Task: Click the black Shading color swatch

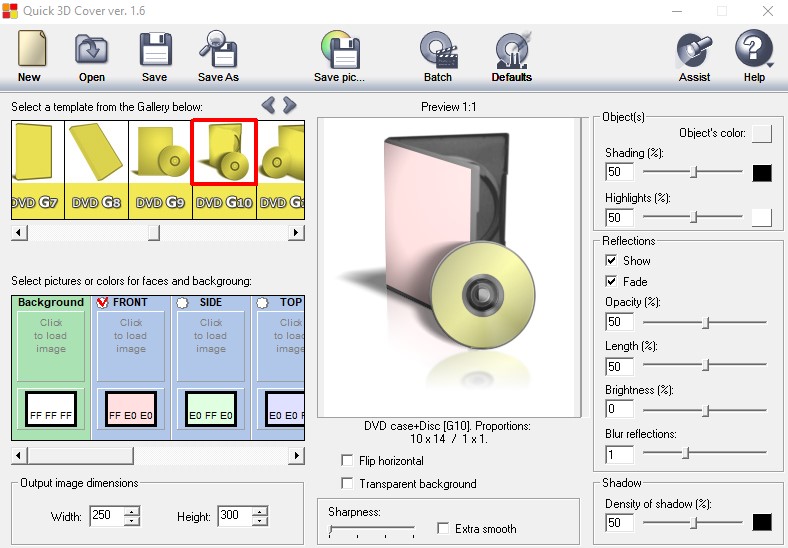Action: click(762, 173)
